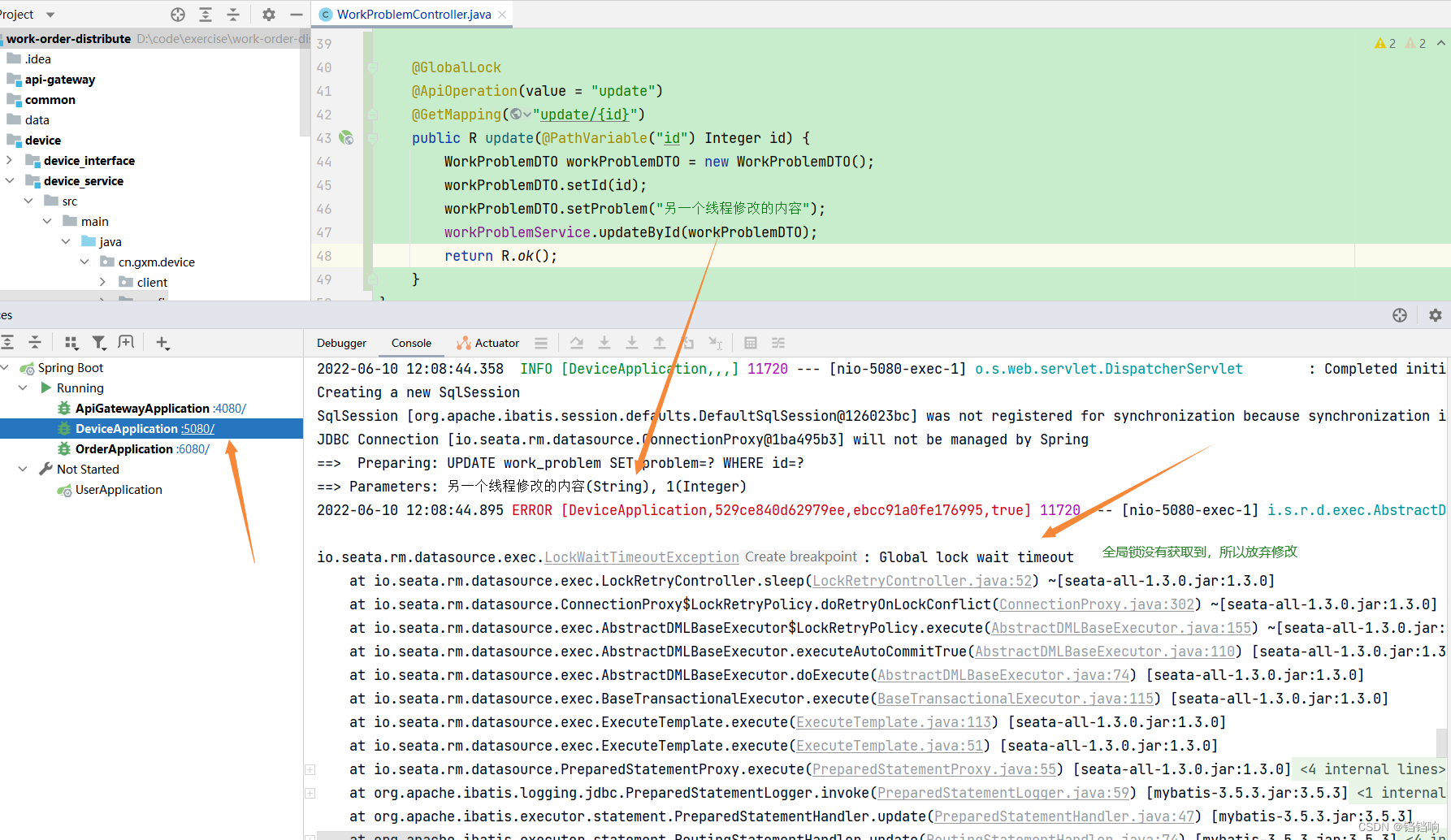Select the .idea folder
Image resolution: width=1451 pixels, height=840 pixels.
click(37, 58)
